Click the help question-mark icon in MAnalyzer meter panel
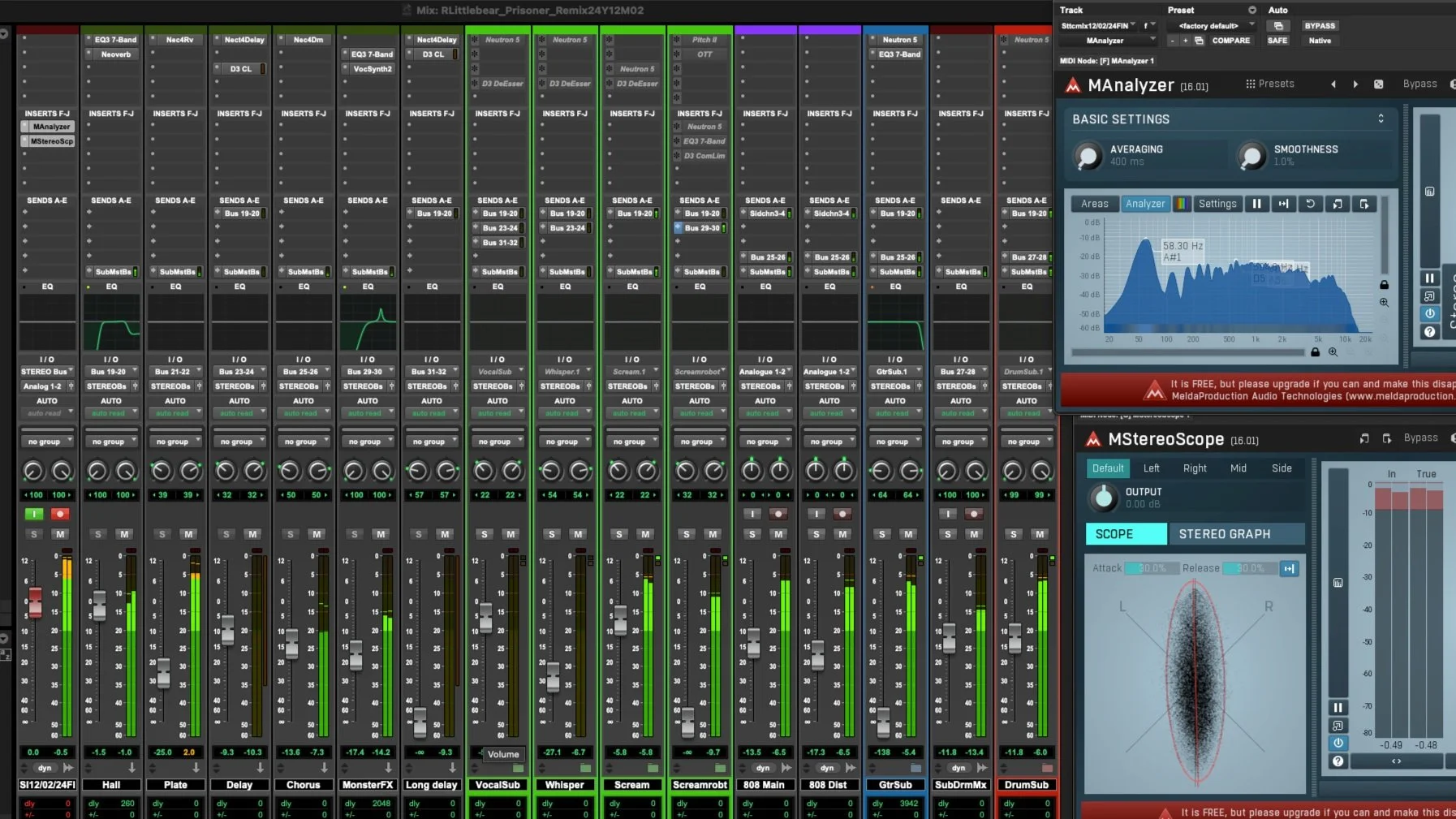The image size is (1456, 819). [1429, 331]
